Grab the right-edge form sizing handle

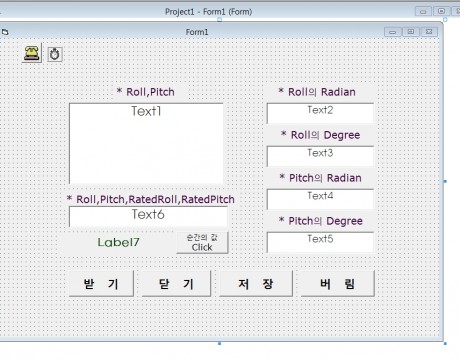tap(445, 181)
